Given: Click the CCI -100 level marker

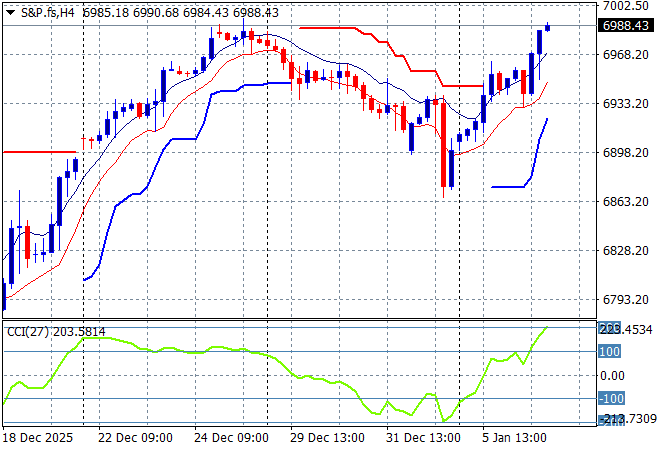Looking at the screenshot, I should [609, 399].
